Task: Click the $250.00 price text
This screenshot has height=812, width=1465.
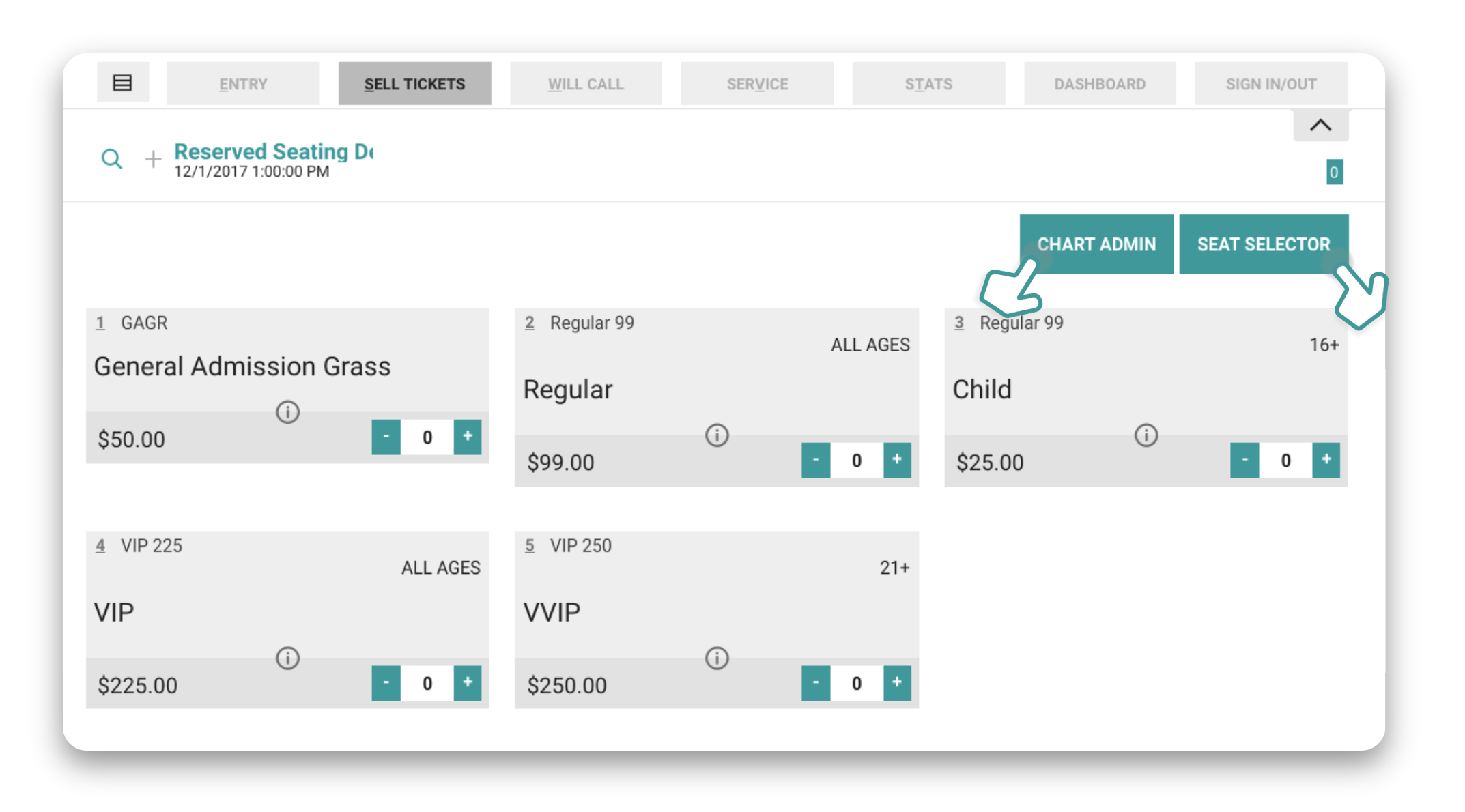Action: tap(567, 685)
